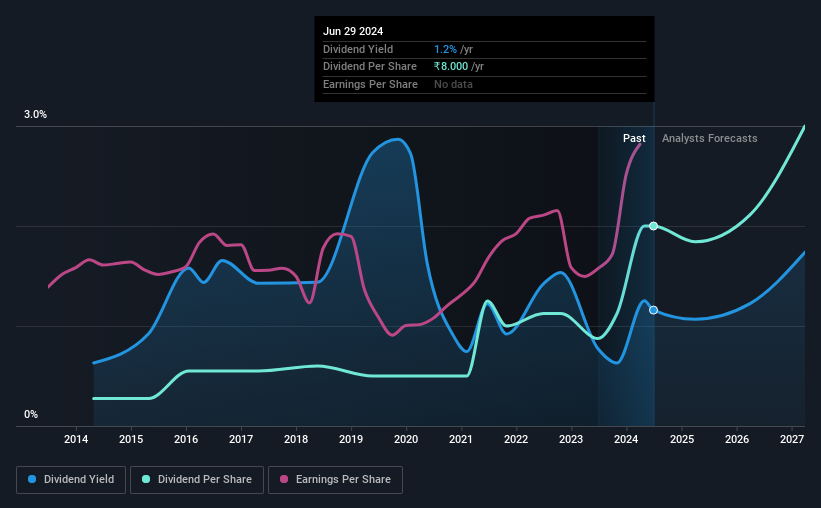Screen dimensions: 821x508
Task: Click the 2015 x-axis label
Action: tap(131, 439)
